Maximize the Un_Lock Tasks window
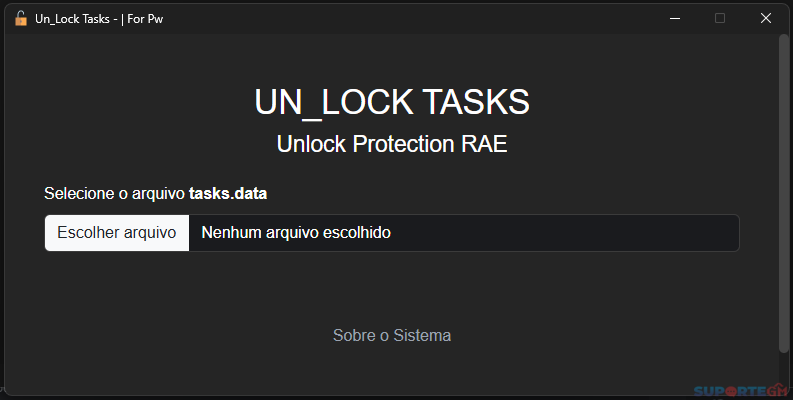 720,19
